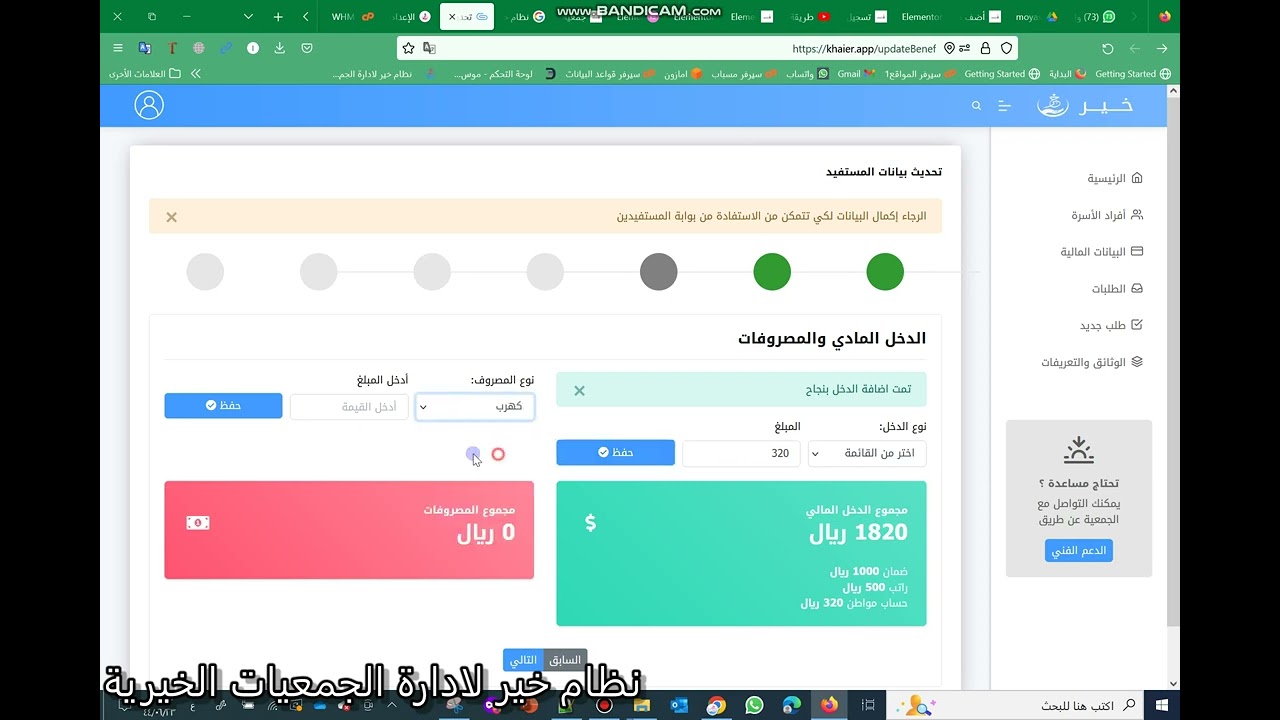The width and height of the screenshot is (1280, 720).
Task: Click the home icon beside الرئيسية
Action: coord(1136,178)
